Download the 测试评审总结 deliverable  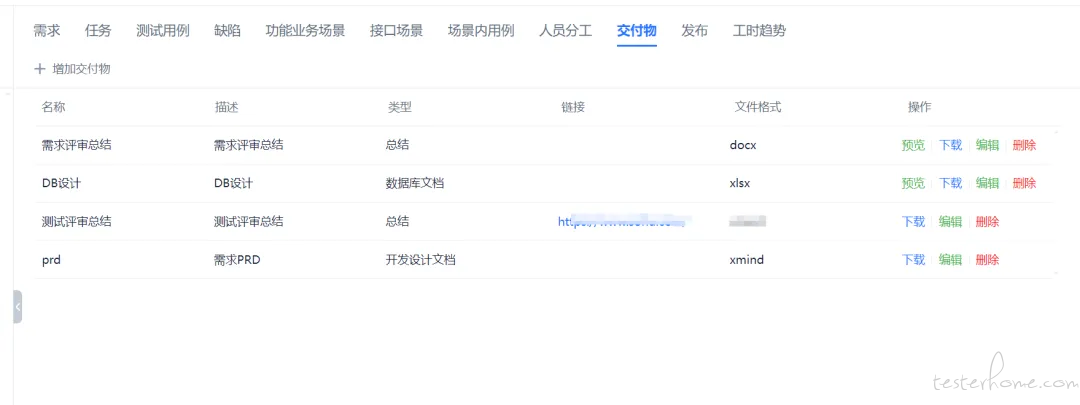click(x=913, y=222)
